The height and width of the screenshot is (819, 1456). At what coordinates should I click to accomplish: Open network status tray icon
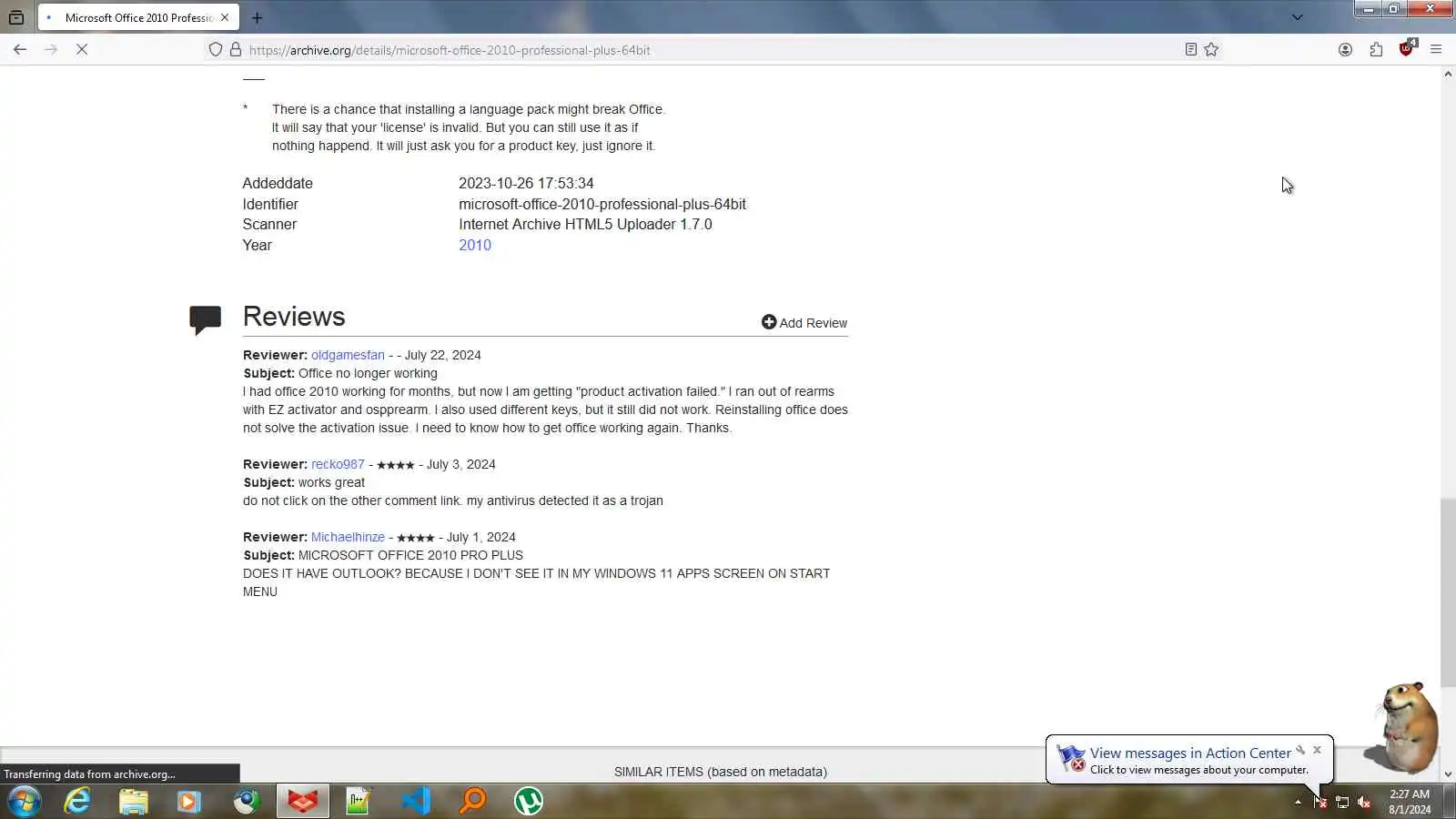pyautogui.click(x=1342, y=802)
